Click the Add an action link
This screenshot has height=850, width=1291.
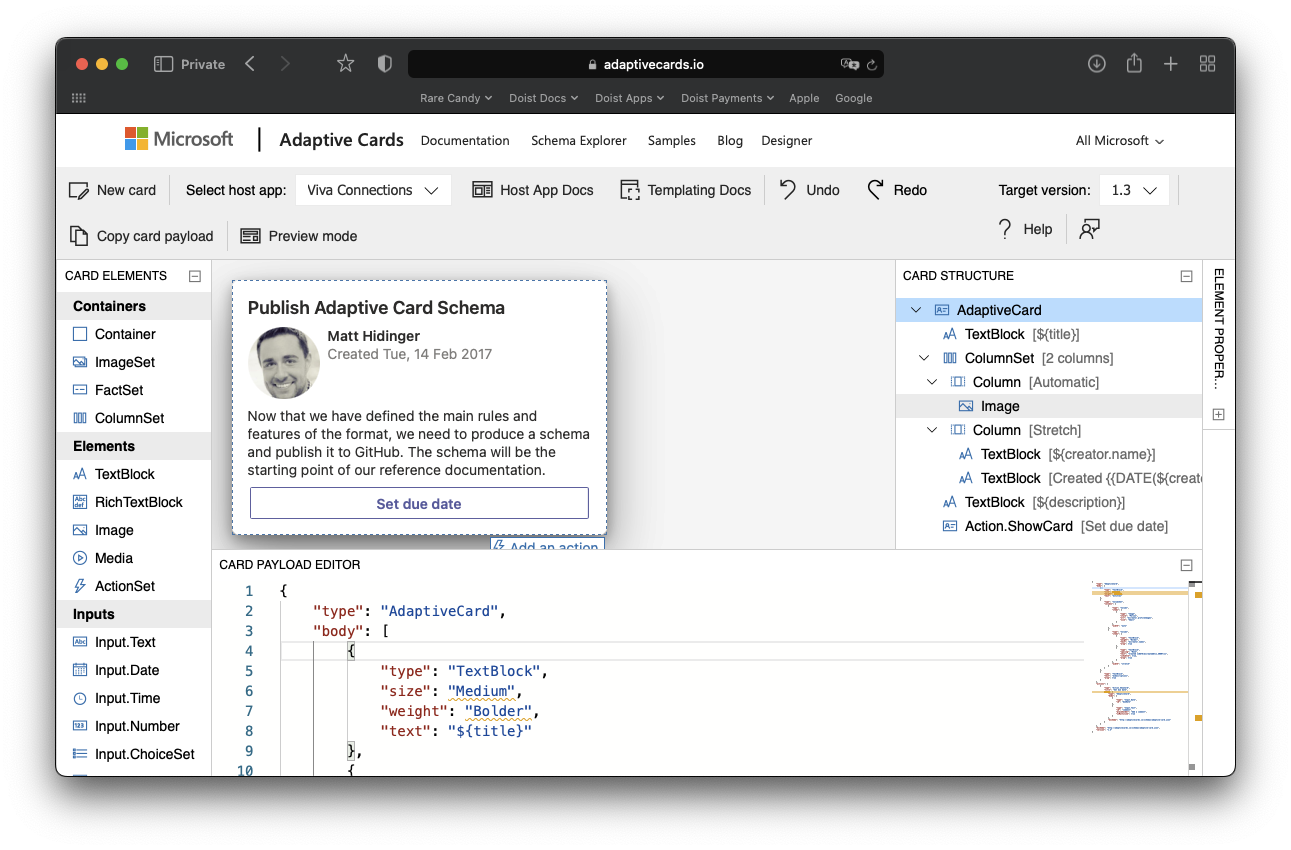pos(547,545)
